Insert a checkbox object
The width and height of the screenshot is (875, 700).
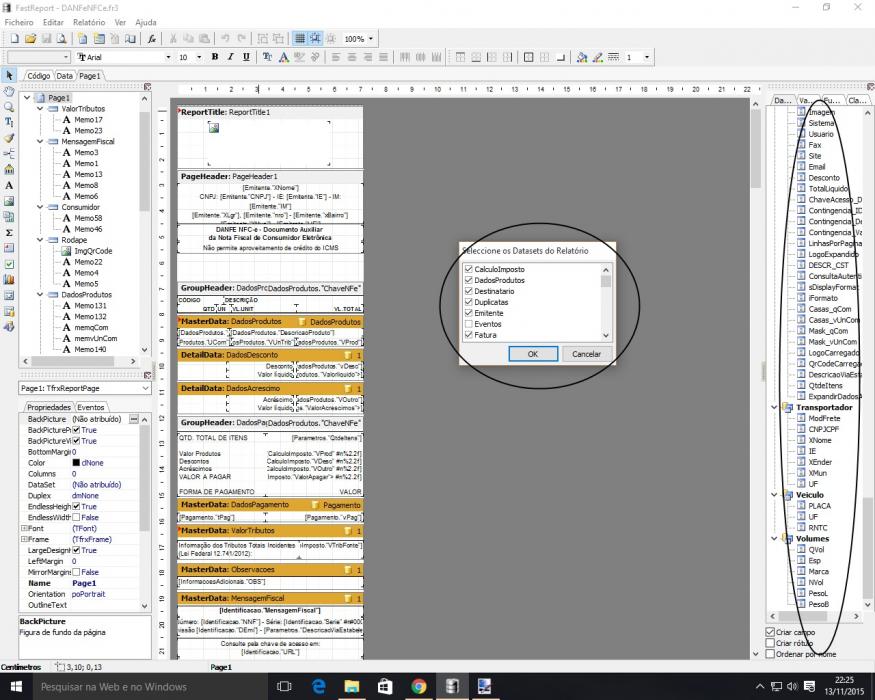tap(9, 264)
